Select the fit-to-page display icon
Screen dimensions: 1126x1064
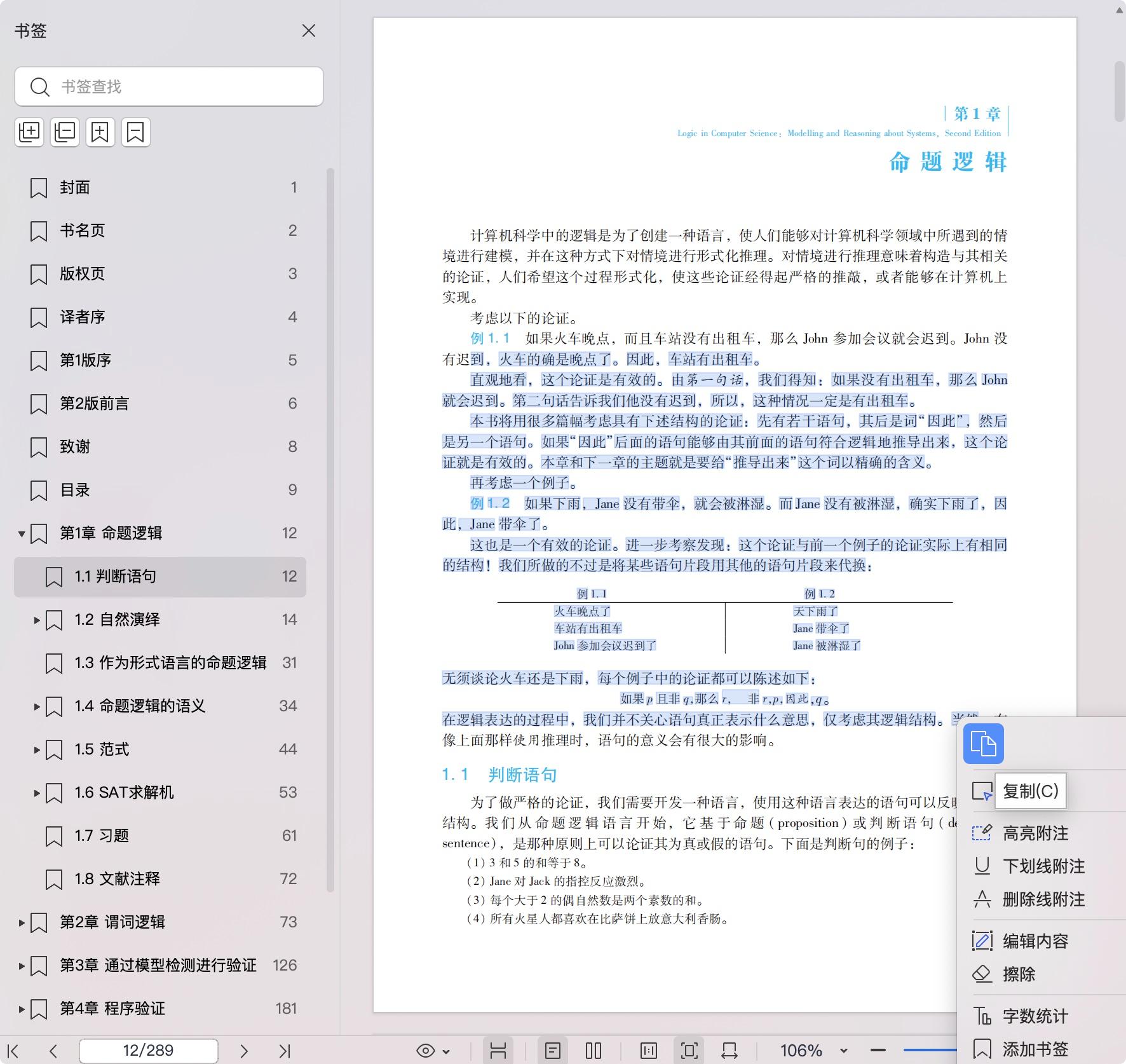[689, 1050]
